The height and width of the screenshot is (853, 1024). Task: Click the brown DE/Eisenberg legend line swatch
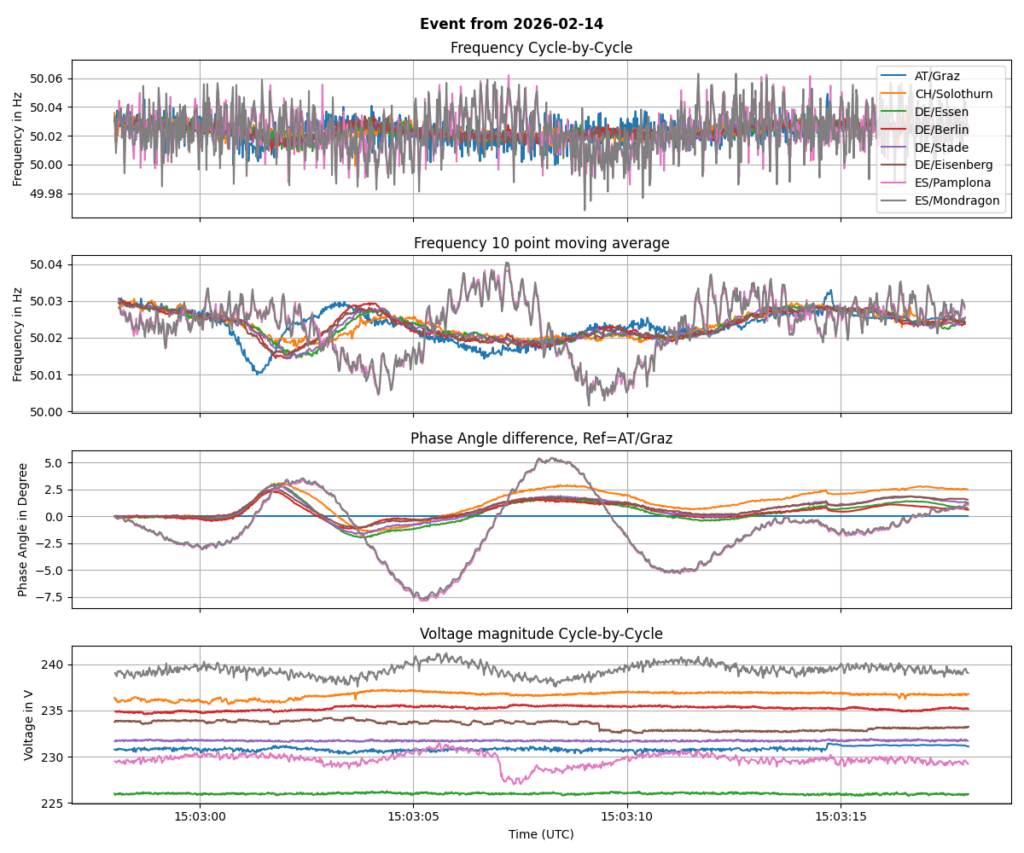point(894,165)
